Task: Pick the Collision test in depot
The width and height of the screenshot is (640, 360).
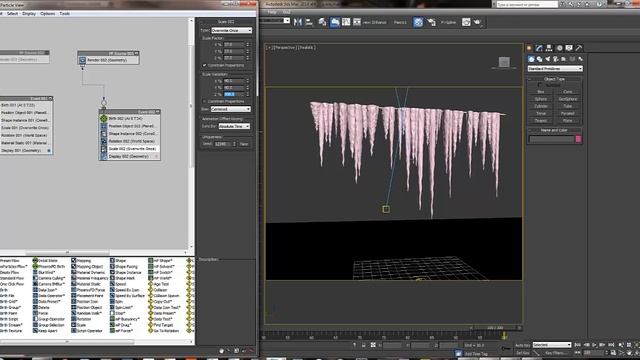Action: coord(157,290)
